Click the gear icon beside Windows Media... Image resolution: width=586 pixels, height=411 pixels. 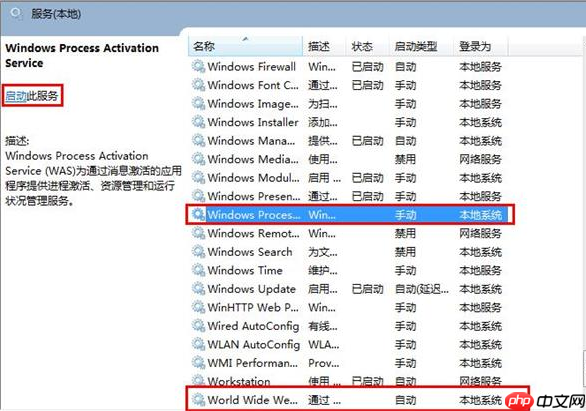tap(198, 159)
